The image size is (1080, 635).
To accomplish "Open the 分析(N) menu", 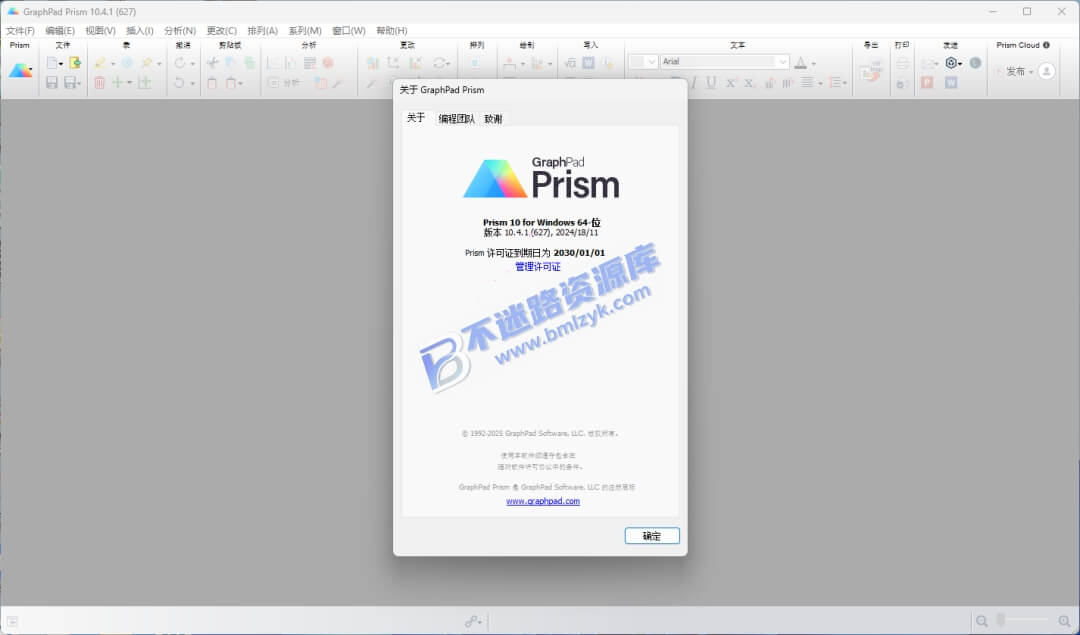I will (180, 30).
